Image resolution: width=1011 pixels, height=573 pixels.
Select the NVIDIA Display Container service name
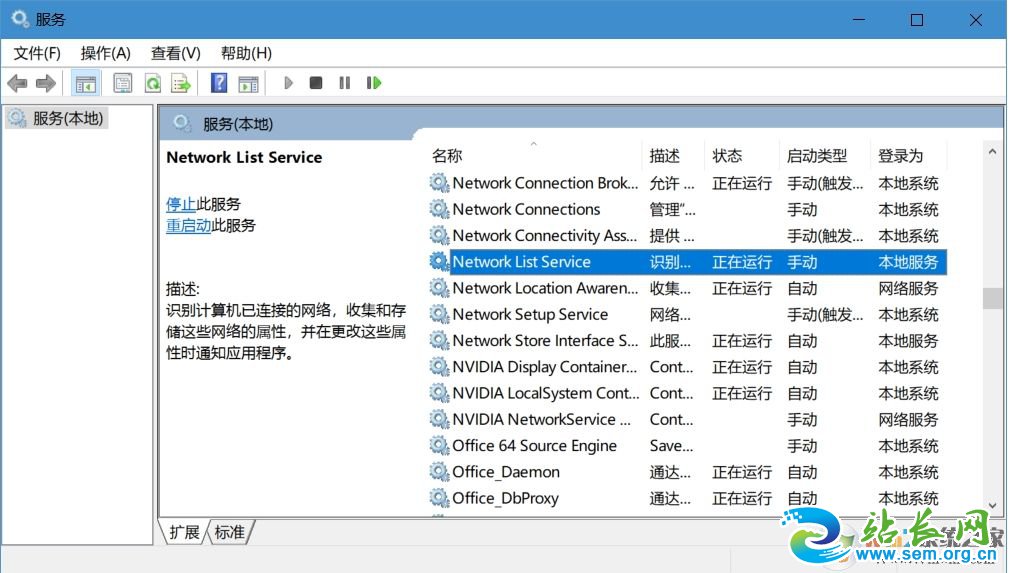coord(545,367)
